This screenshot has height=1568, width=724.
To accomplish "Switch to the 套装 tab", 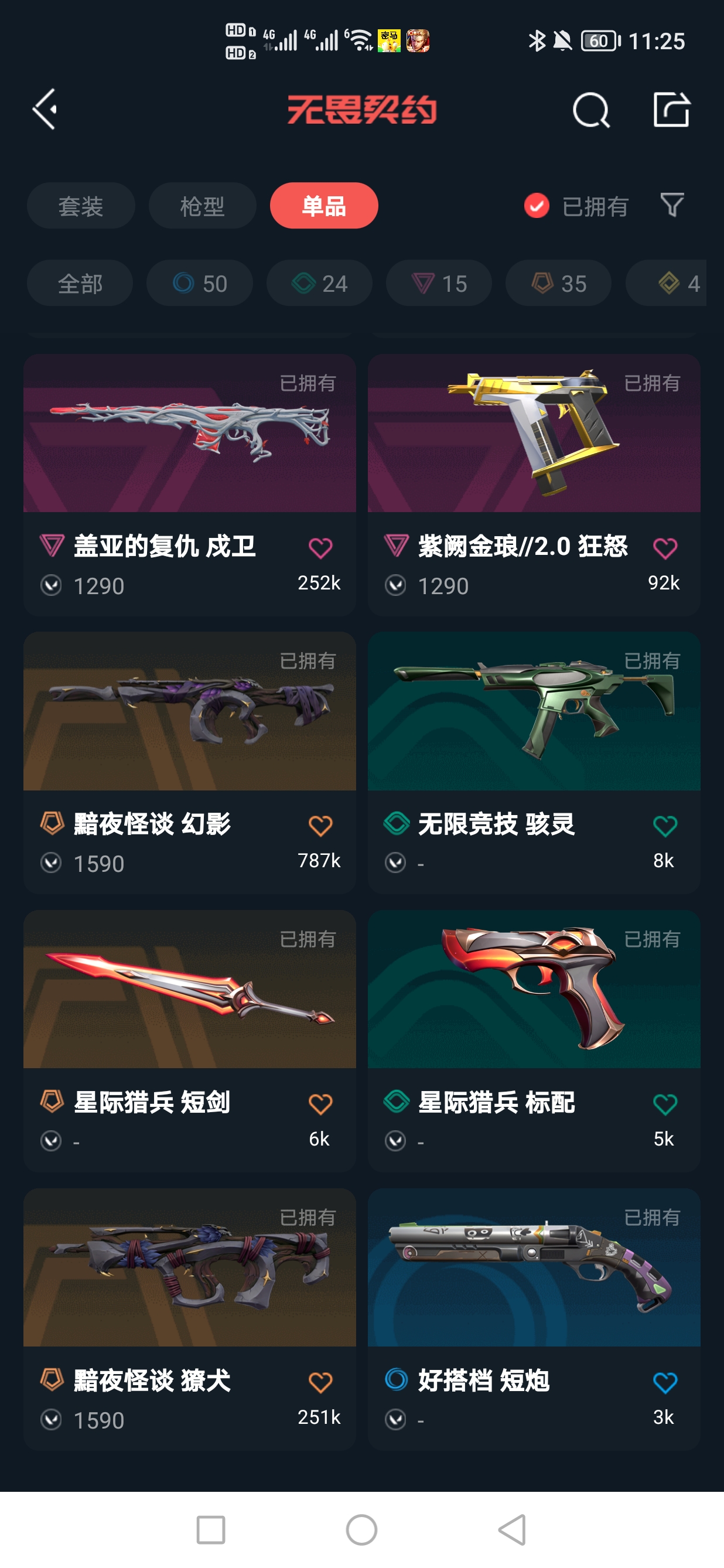I will tap(81, 206).
